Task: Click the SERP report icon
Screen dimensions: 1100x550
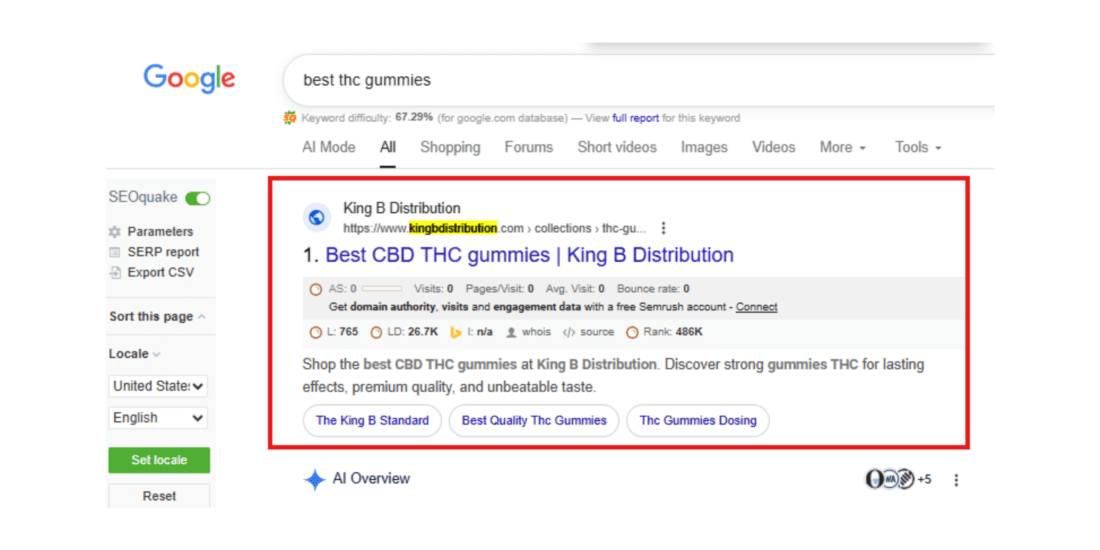Action: (115, 252)
